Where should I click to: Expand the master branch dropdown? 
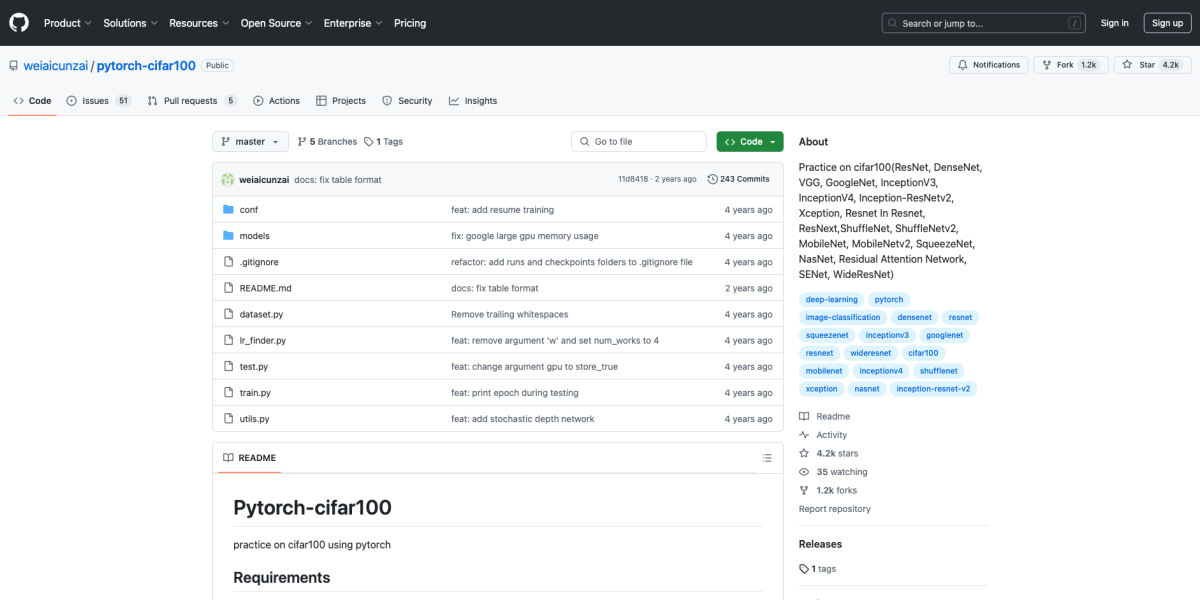250,142
